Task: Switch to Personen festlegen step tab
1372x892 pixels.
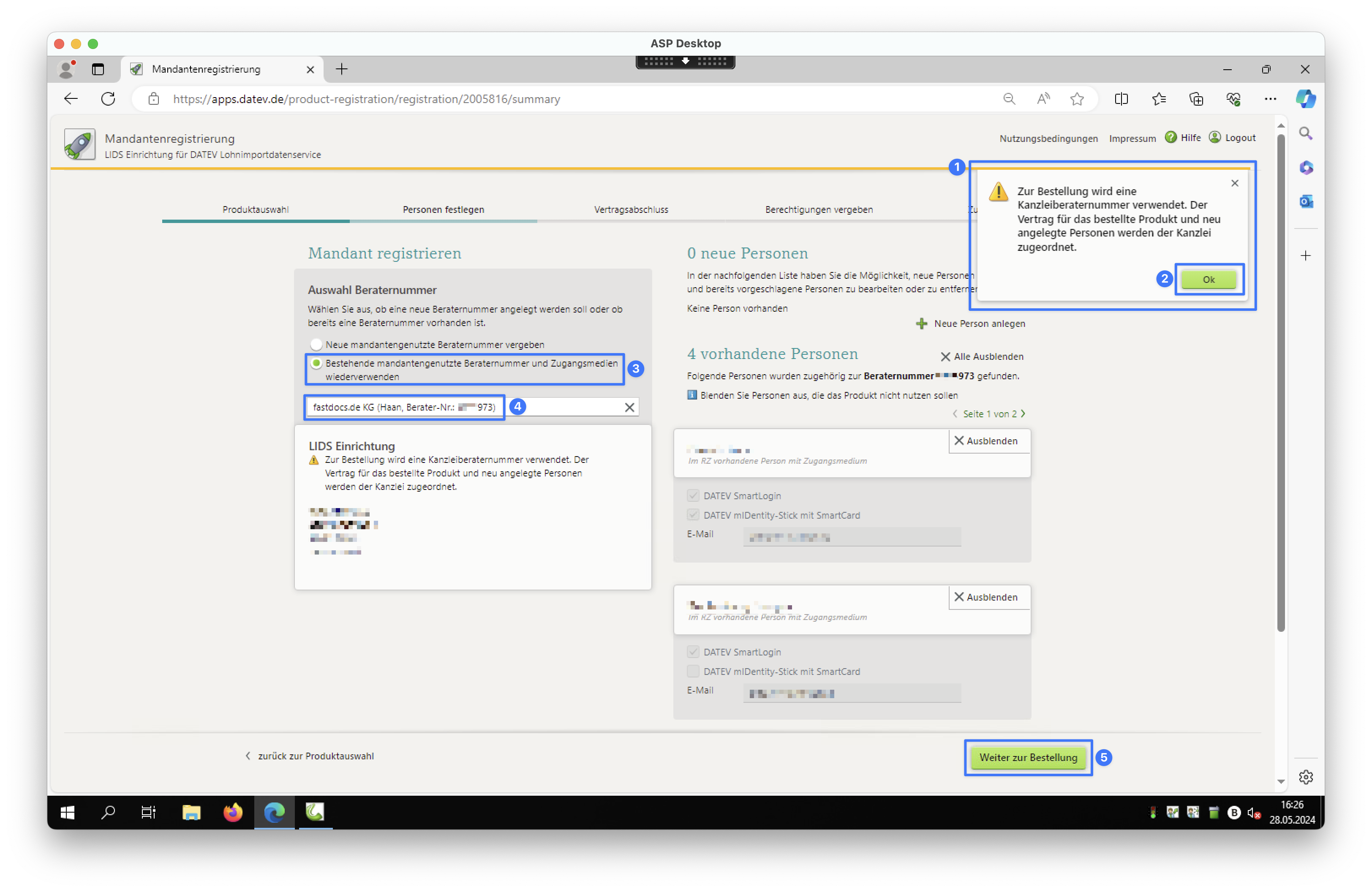Action: [x=443, y=210]
